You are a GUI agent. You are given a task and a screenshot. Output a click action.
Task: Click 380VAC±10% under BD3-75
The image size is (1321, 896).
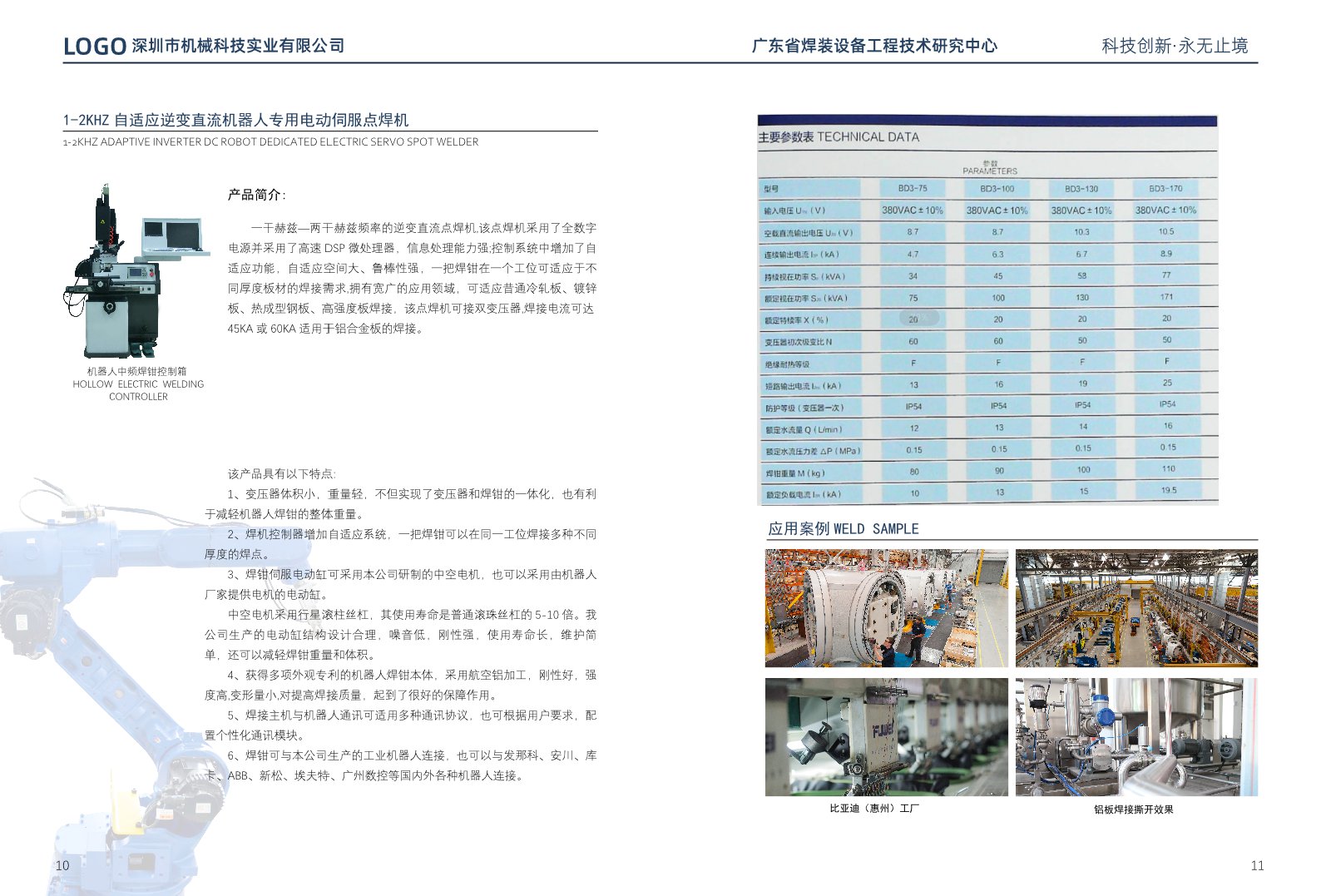(913, 210)
